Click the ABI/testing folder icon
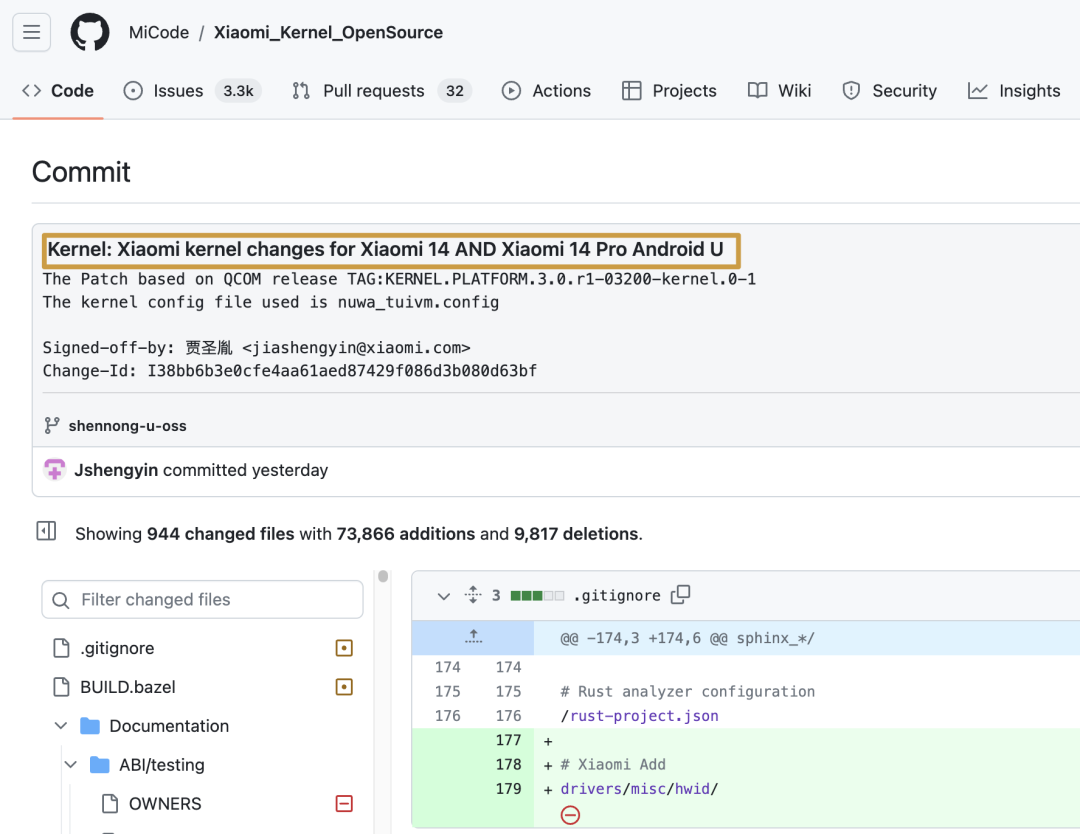Viewport: 1080px width, 834px height. 99,764
